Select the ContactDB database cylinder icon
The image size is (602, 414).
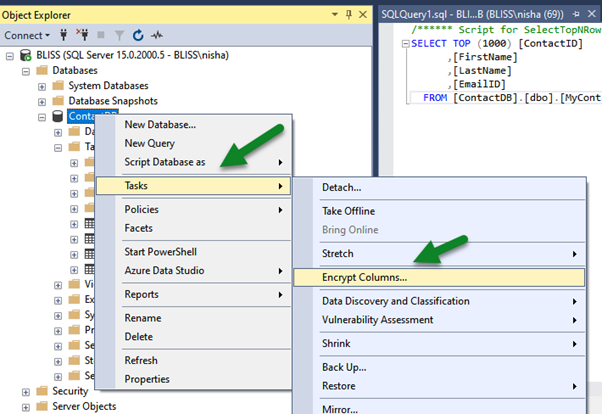pyautogui.click(x=56, y=117)
